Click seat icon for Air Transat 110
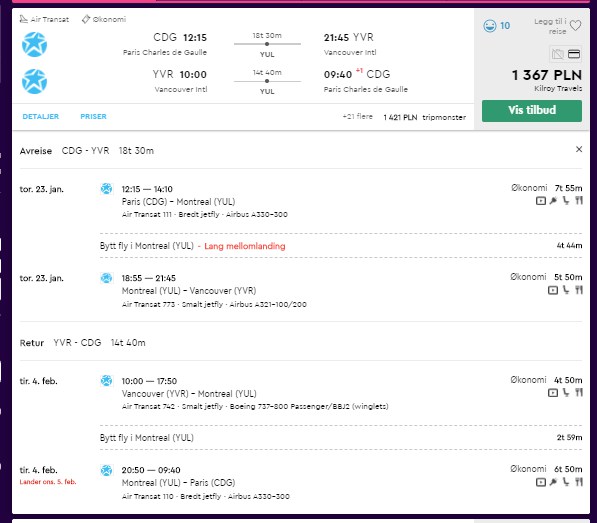Viewport: 597px width, 523px height. tap(566, 482)
